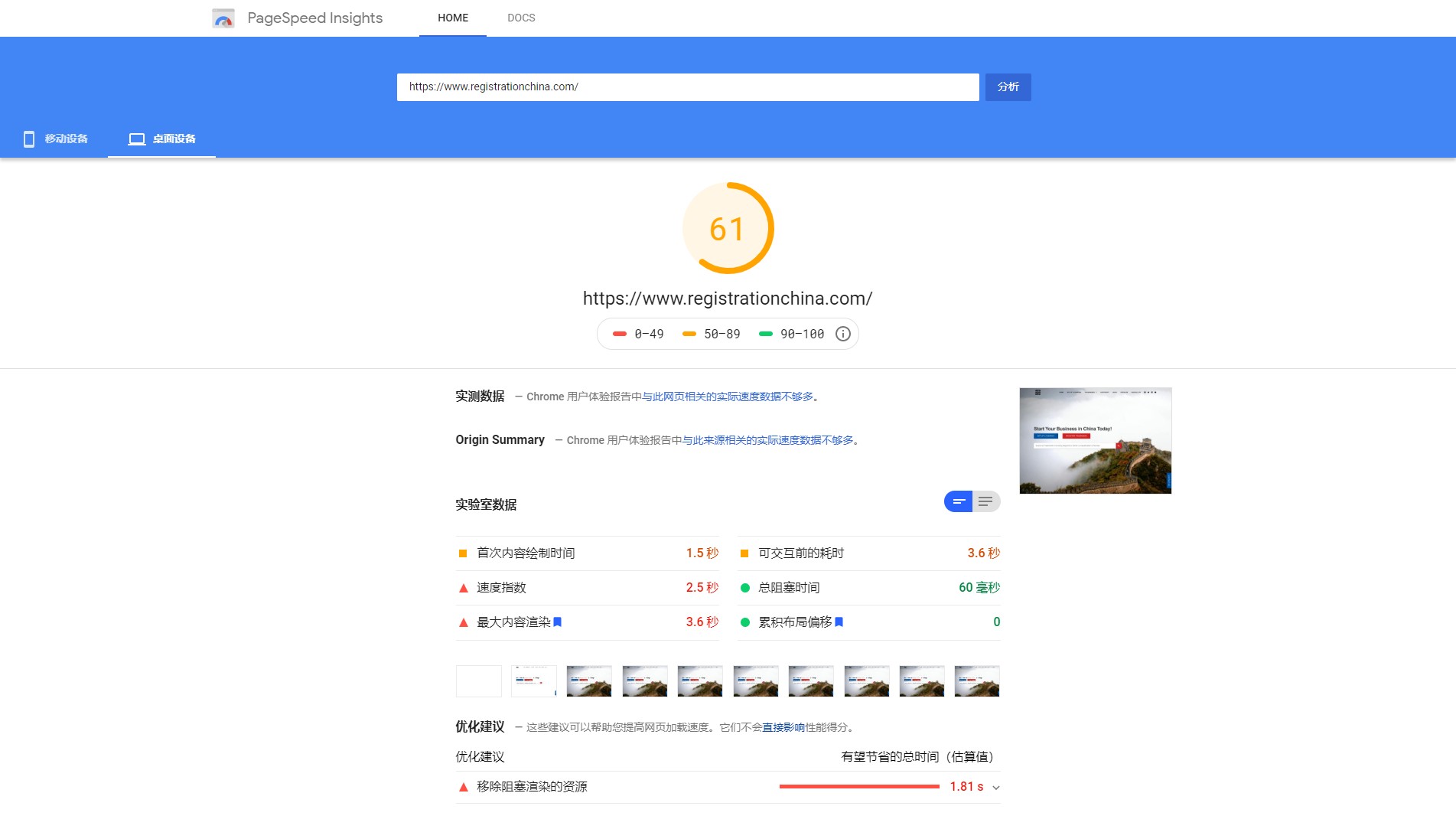
Task: Click red triangle icon beside 移除阻塞渲染的资源
Action: [x=463, y=787]
